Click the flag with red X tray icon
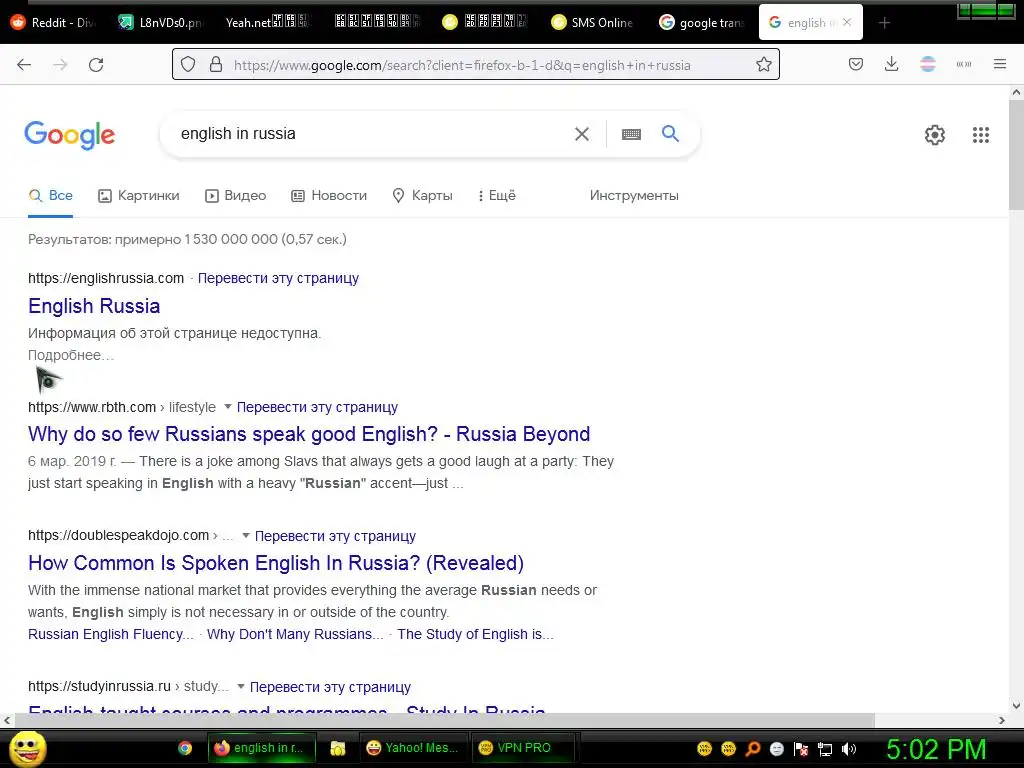The width and height of the screenshot is (1024, 768). click(801, 749)
